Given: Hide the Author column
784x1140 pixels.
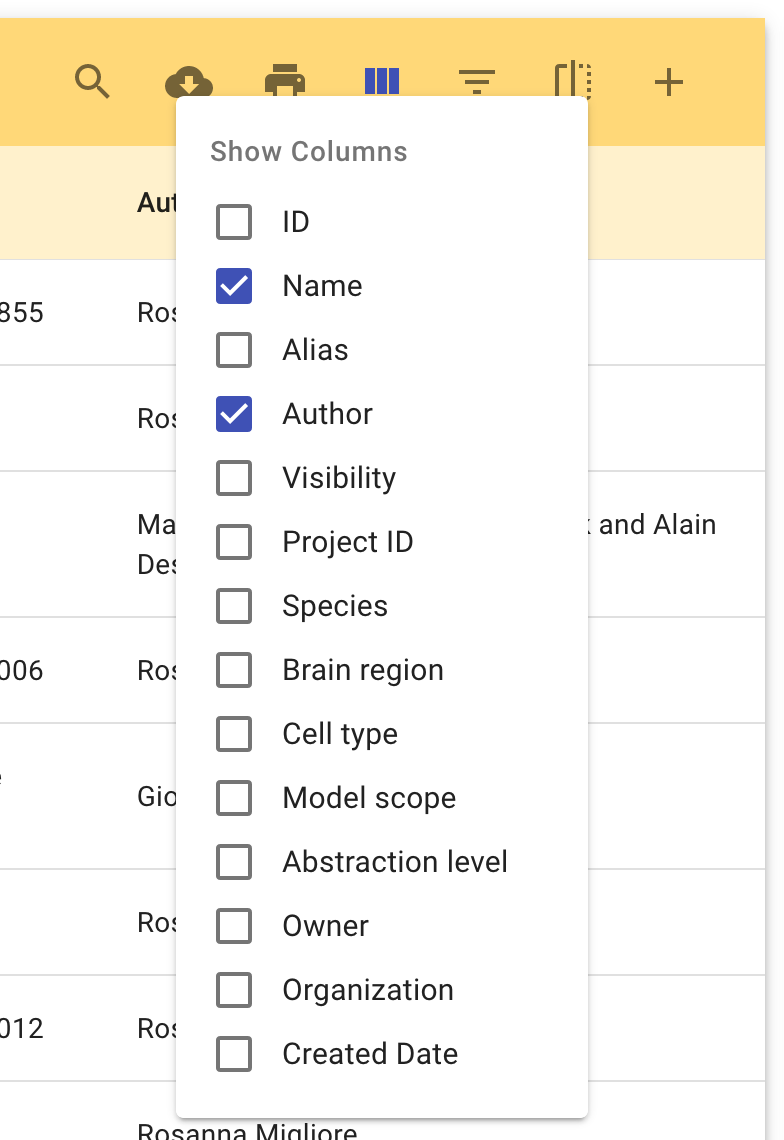Looking at the screenshot, I should (x=234, y=414).
